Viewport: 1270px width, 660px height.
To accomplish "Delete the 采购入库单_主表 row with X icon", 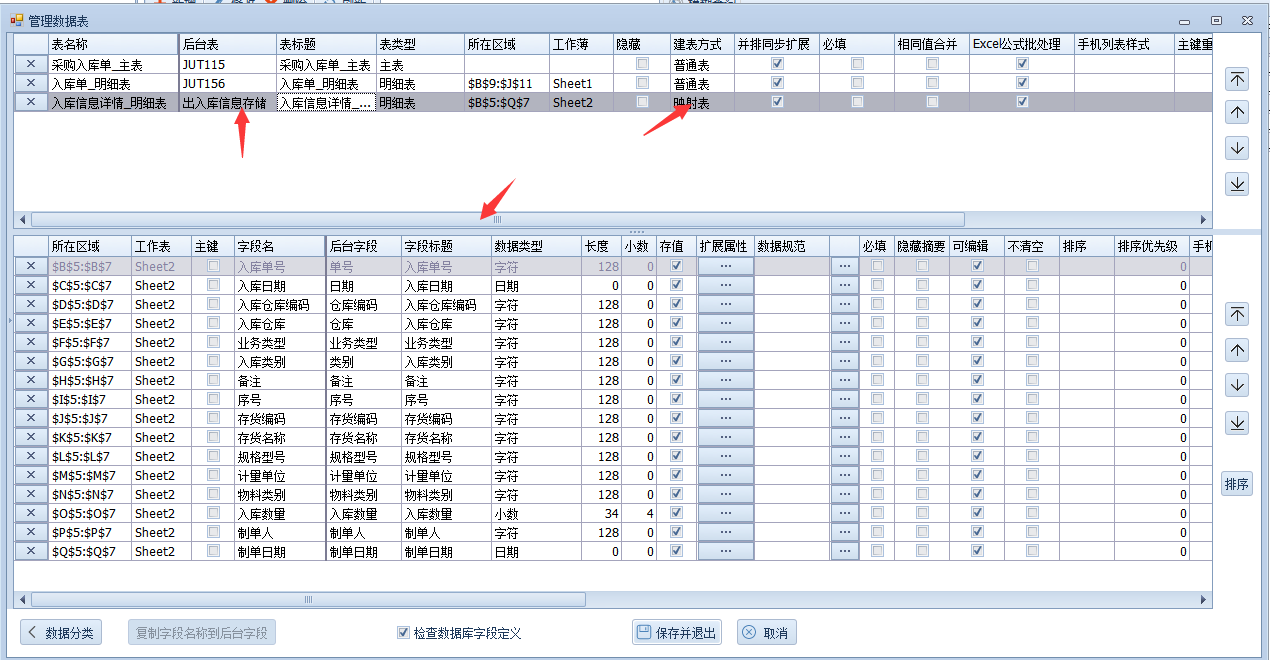I will click(30, 64).
